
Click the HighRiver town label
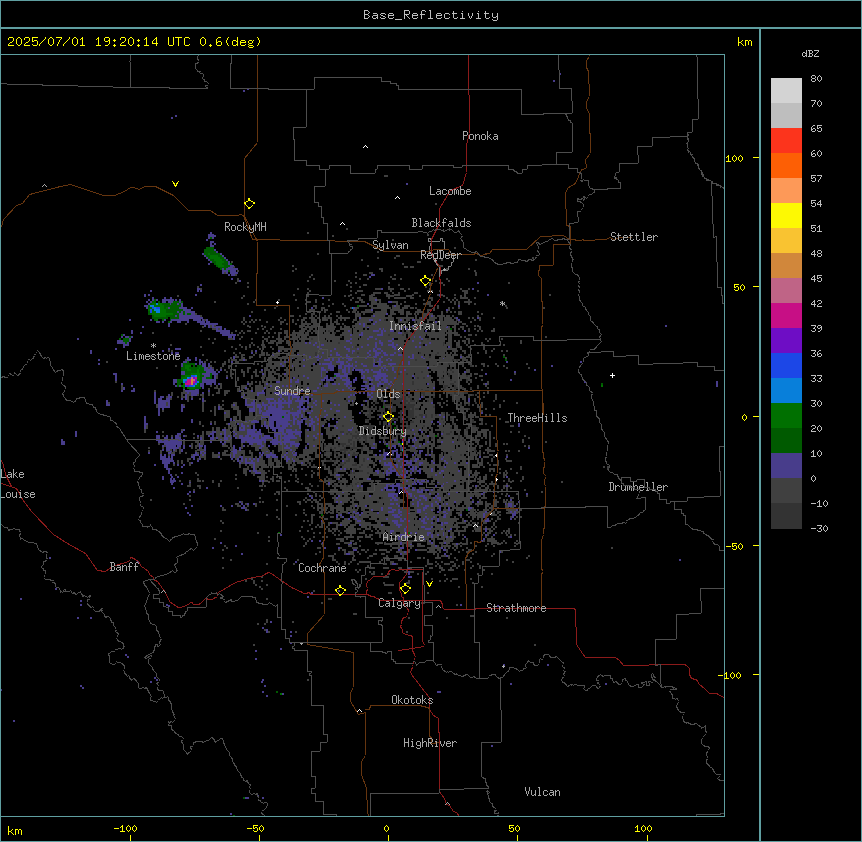click(x=430, y=743)
